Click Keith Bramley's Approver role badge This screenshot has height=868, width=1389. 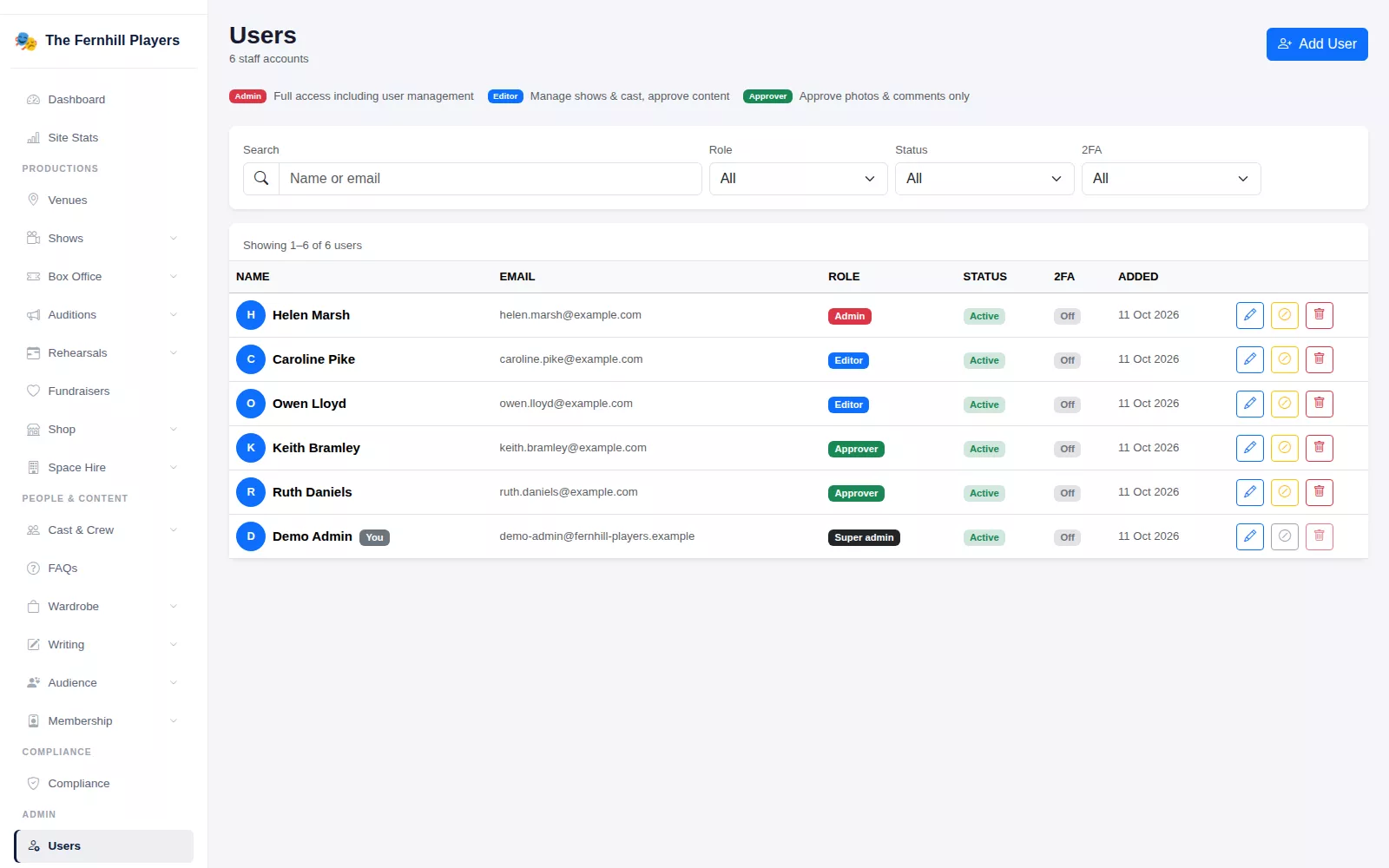pos(856,449)
